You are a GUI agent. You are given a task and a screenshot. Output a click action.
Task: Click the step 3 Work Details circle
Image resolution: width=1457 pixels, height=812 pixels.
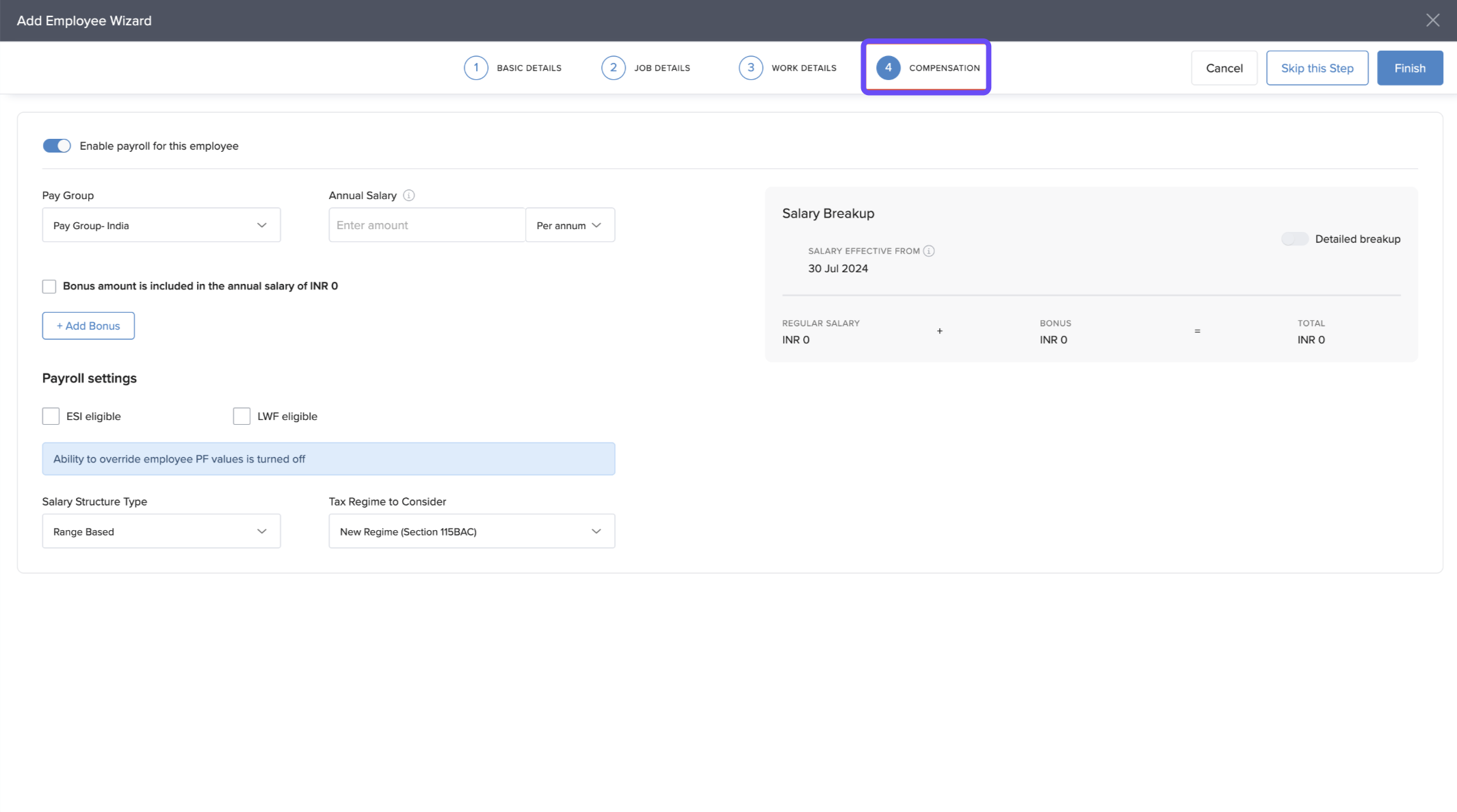[x=751, y=68]
